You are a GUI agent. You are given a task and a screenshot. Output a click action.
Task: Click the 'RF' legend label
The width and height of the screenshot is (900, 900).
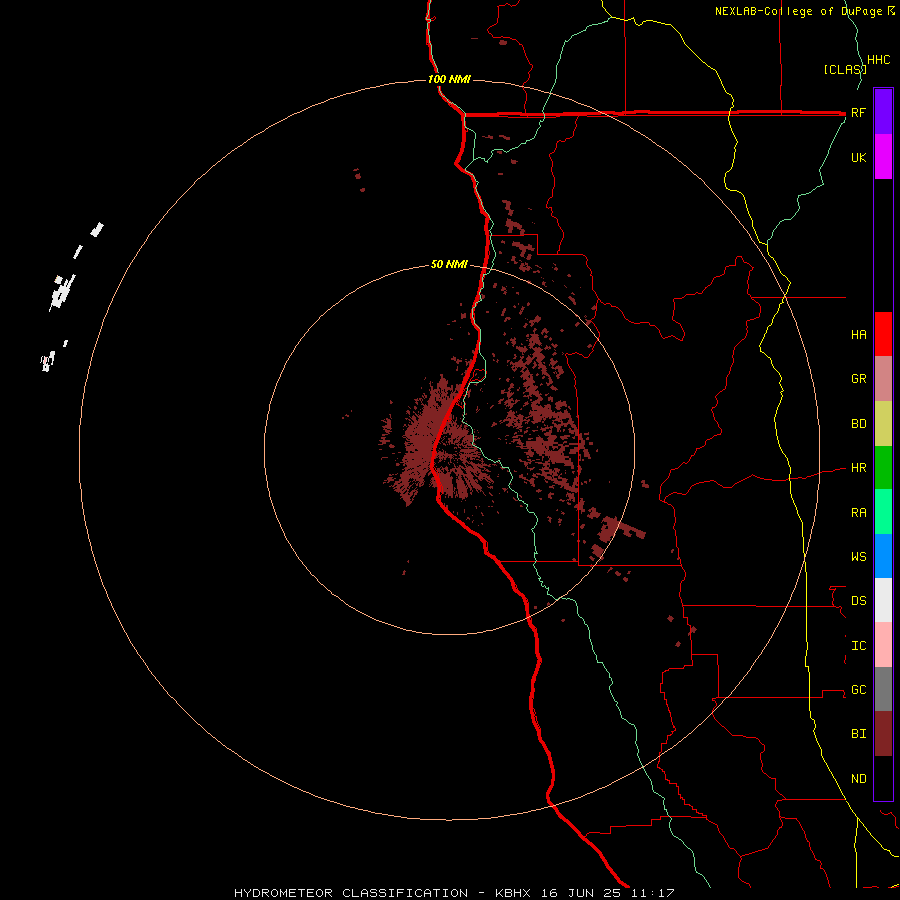coord(859,112)
